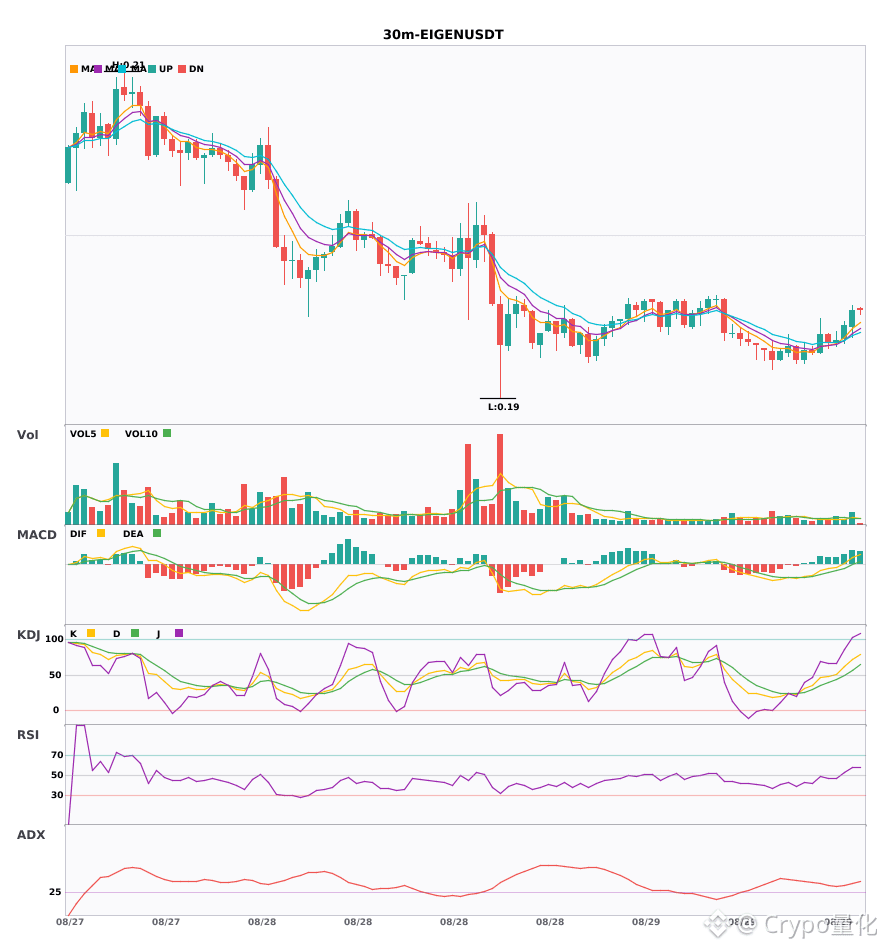Click the L:0.19 low price label
The height and width of the screenshot is (950, 885).
click(x=503, y=407)
